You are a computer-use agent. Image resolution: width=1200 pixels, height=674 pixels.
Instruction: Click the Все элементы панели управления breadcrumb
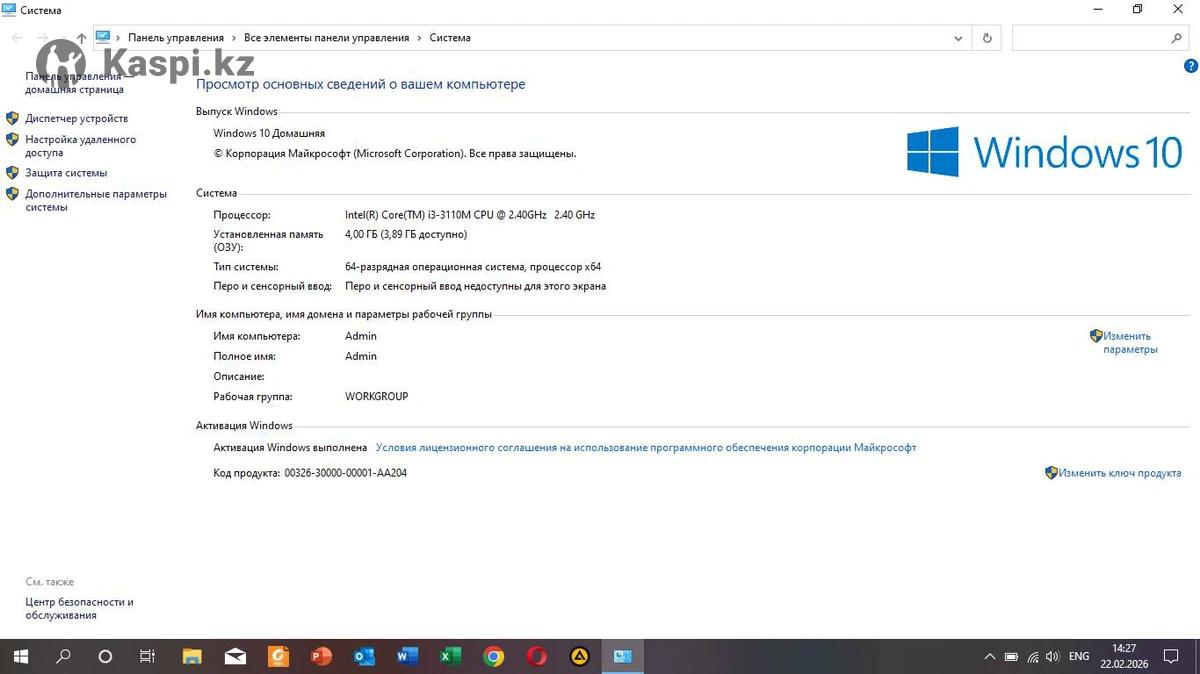tap(326, 38)
